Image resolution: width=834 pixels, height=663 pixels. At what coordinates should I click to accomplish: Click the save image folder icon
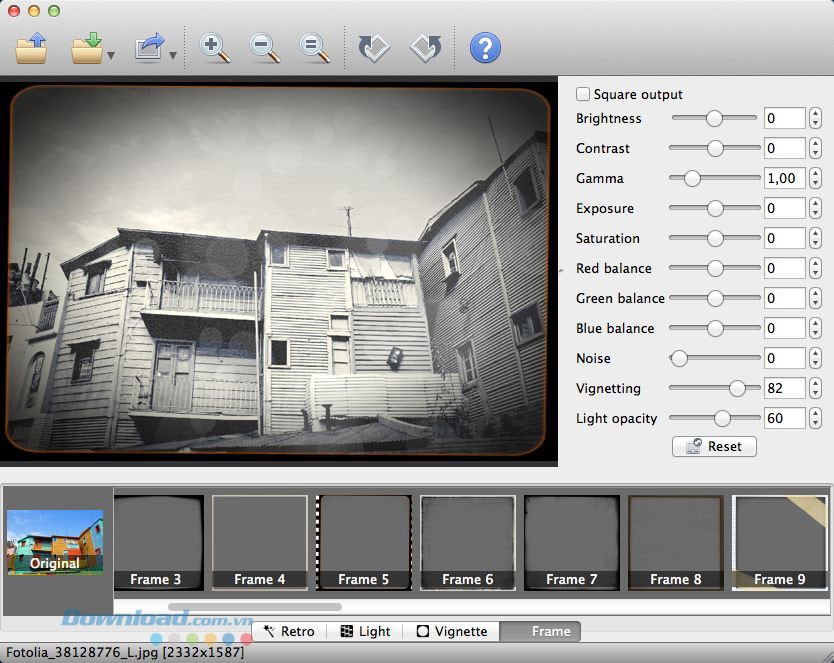click(87, 48)
